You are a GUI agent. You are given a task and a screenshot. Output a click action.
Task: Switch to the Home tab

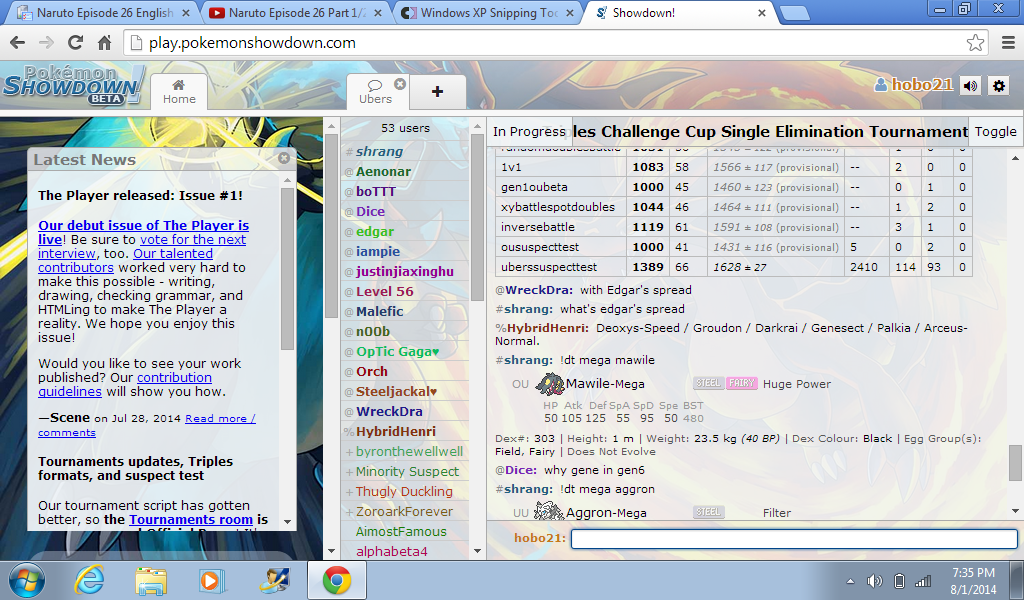[179, 91]
